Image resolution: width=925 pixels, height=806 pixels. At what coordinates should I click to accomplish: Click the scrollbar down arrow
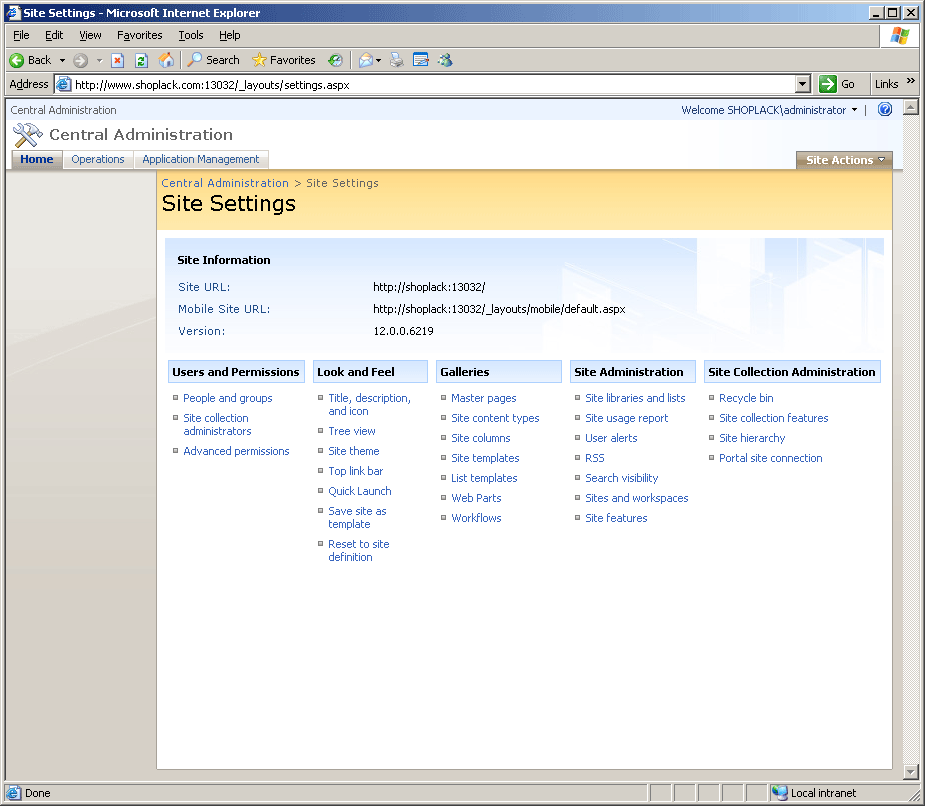[x=911, y=771]
